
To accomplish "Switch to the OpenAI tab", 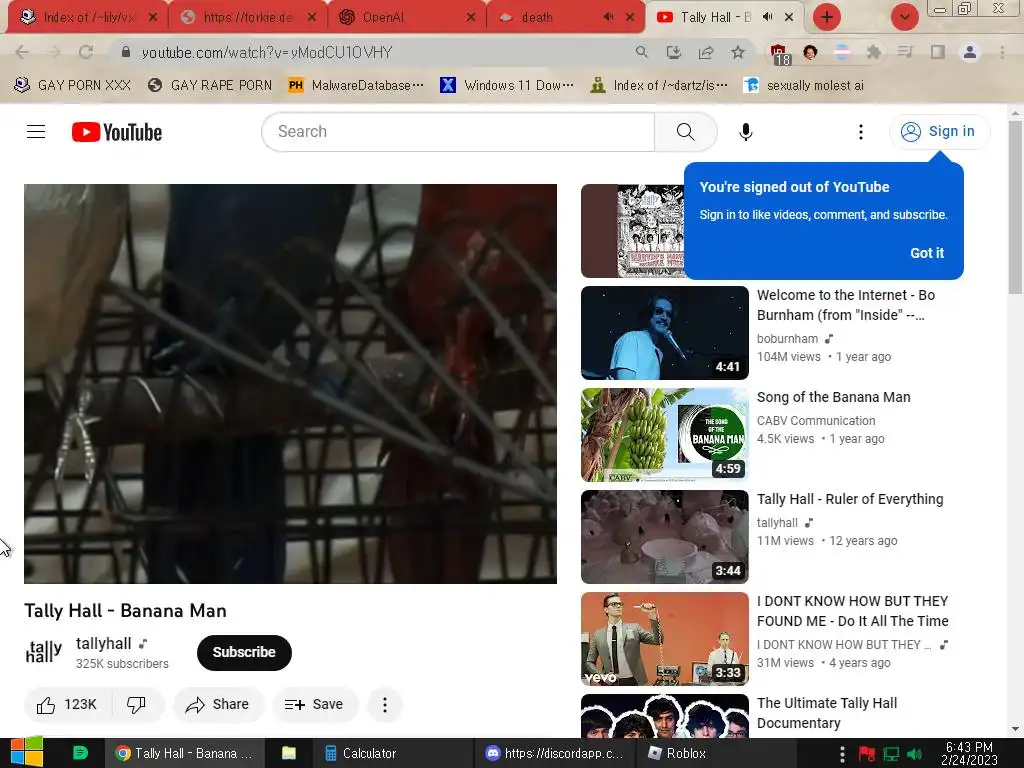I will tap(406, 17).
